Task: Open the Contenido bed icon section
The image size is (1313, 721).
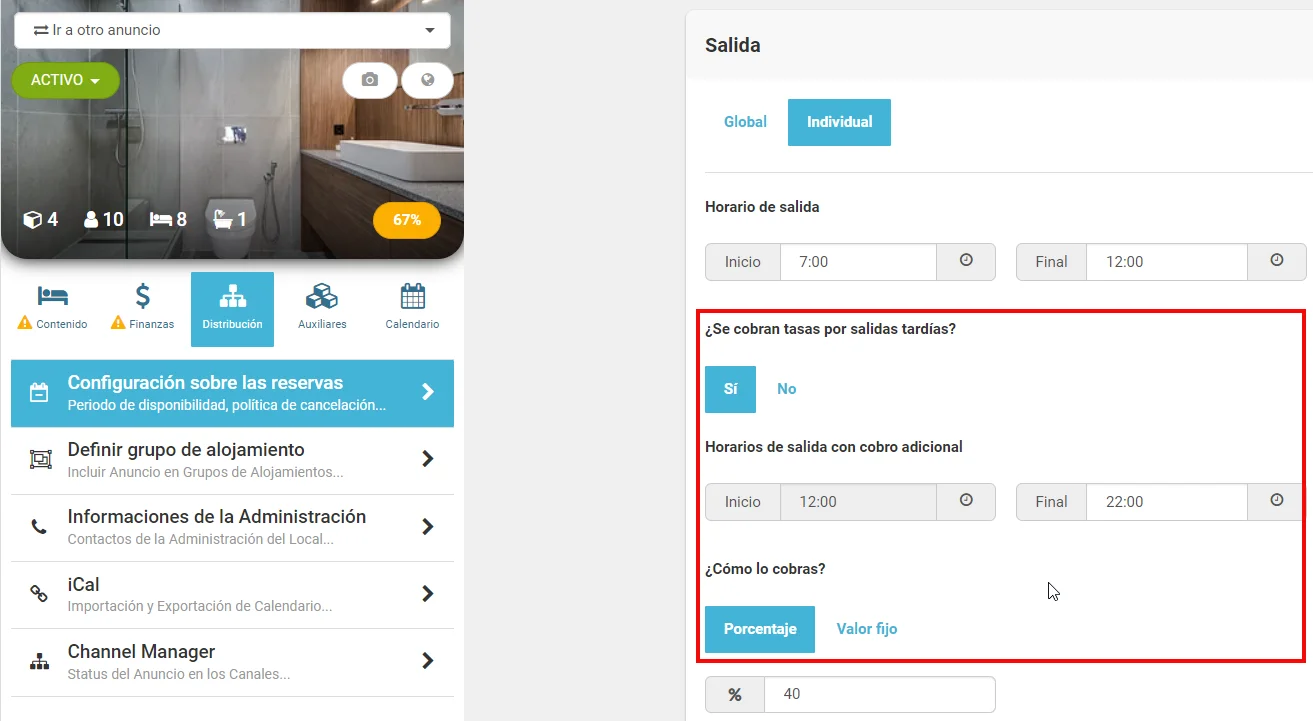Action: pos(53,307)
